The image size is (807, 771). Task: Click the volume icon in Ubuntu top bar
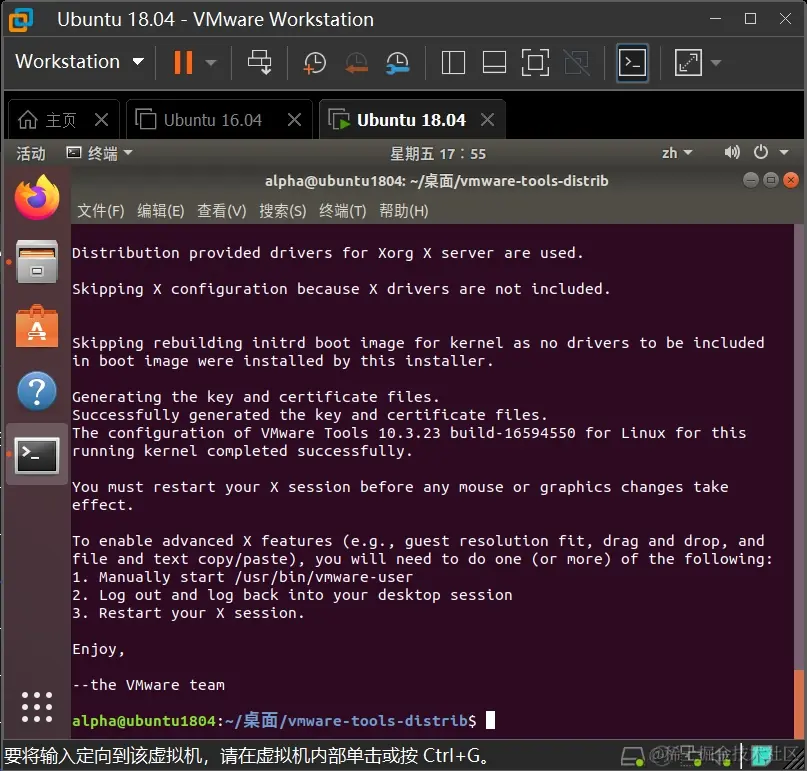(731, 152)
